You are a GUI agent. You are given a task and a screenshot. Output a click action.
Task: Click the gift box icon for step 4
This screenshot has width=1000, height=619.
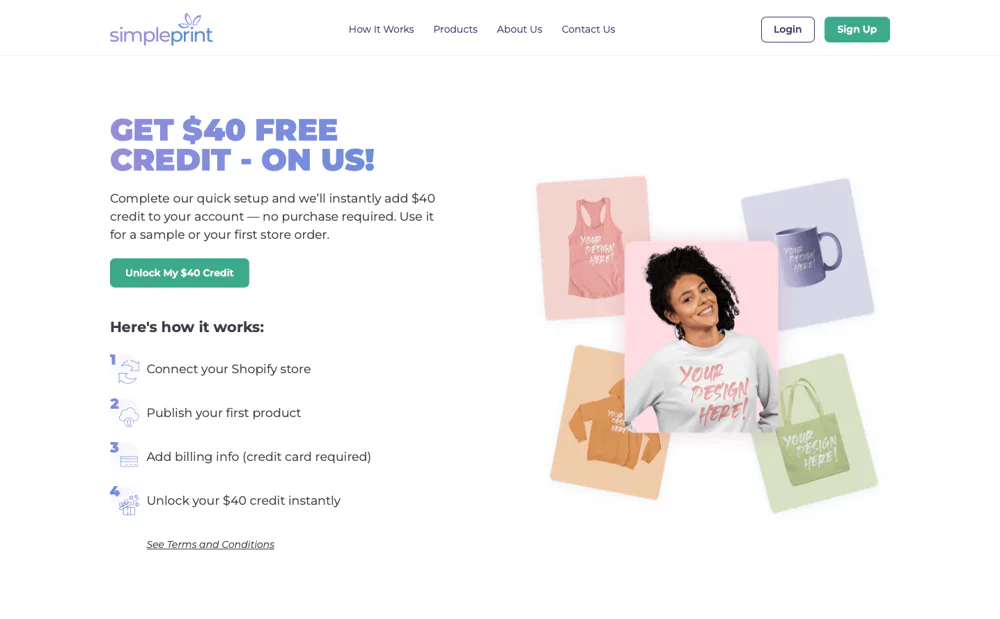[129, 505]
